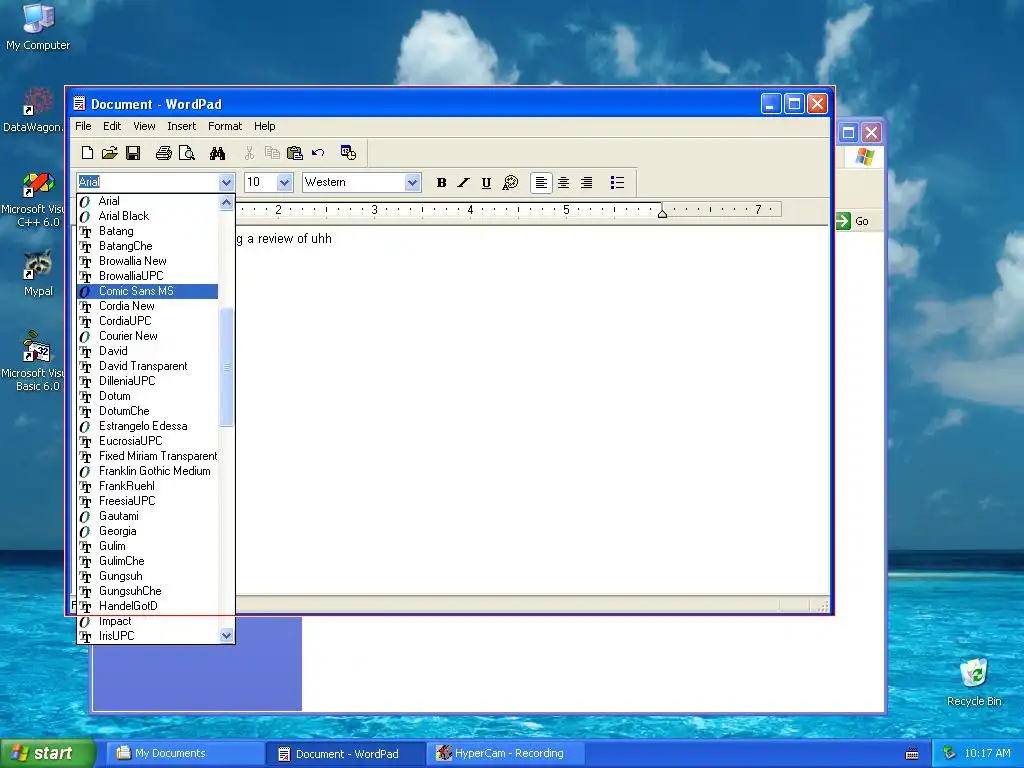Select Arial Black in font list
The width and height of the screenshot is (1024, 768).
(148, 216)
